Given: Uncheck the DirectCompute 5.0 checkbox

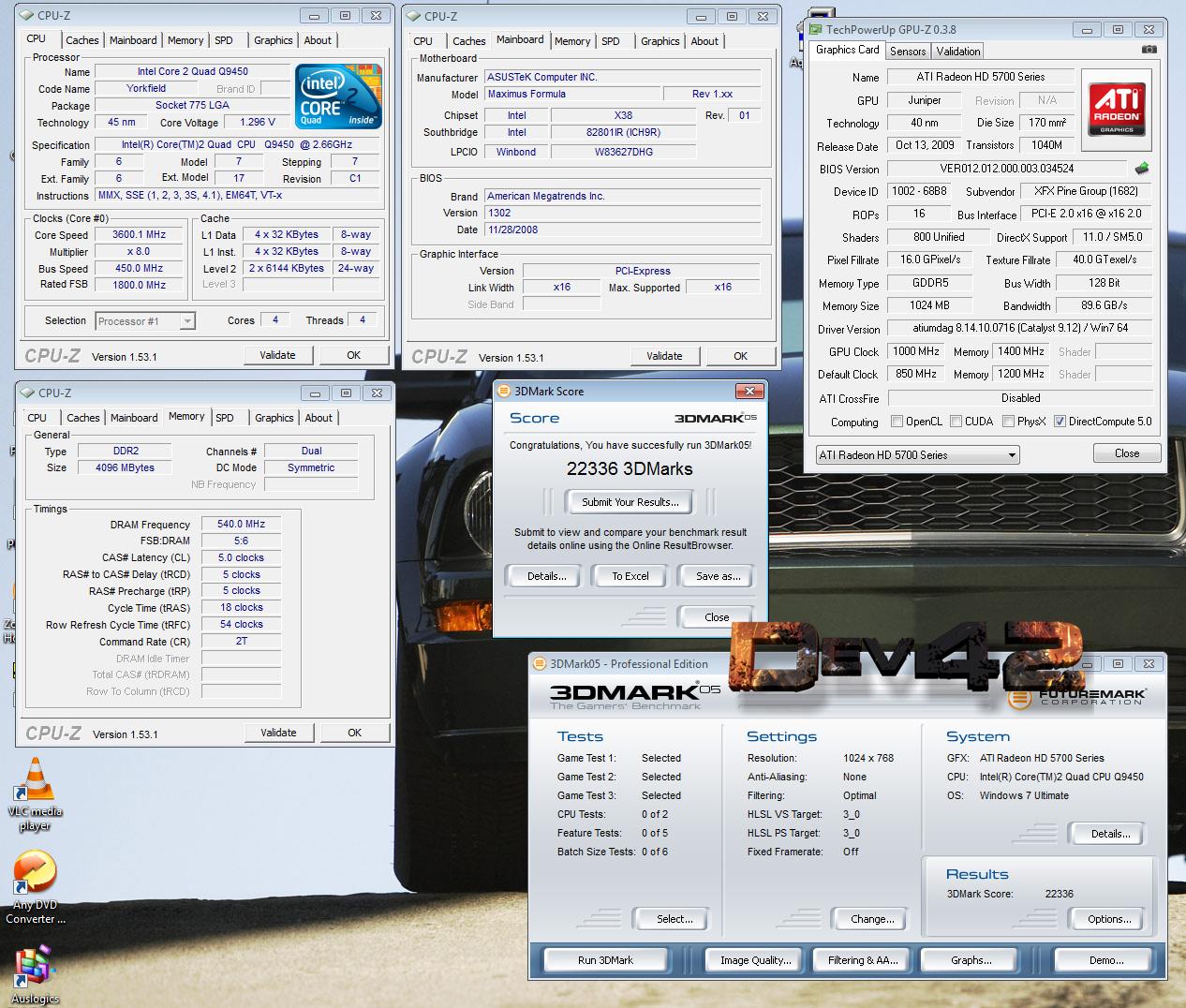Looking at the screenshot, I should coord(1060,422).
